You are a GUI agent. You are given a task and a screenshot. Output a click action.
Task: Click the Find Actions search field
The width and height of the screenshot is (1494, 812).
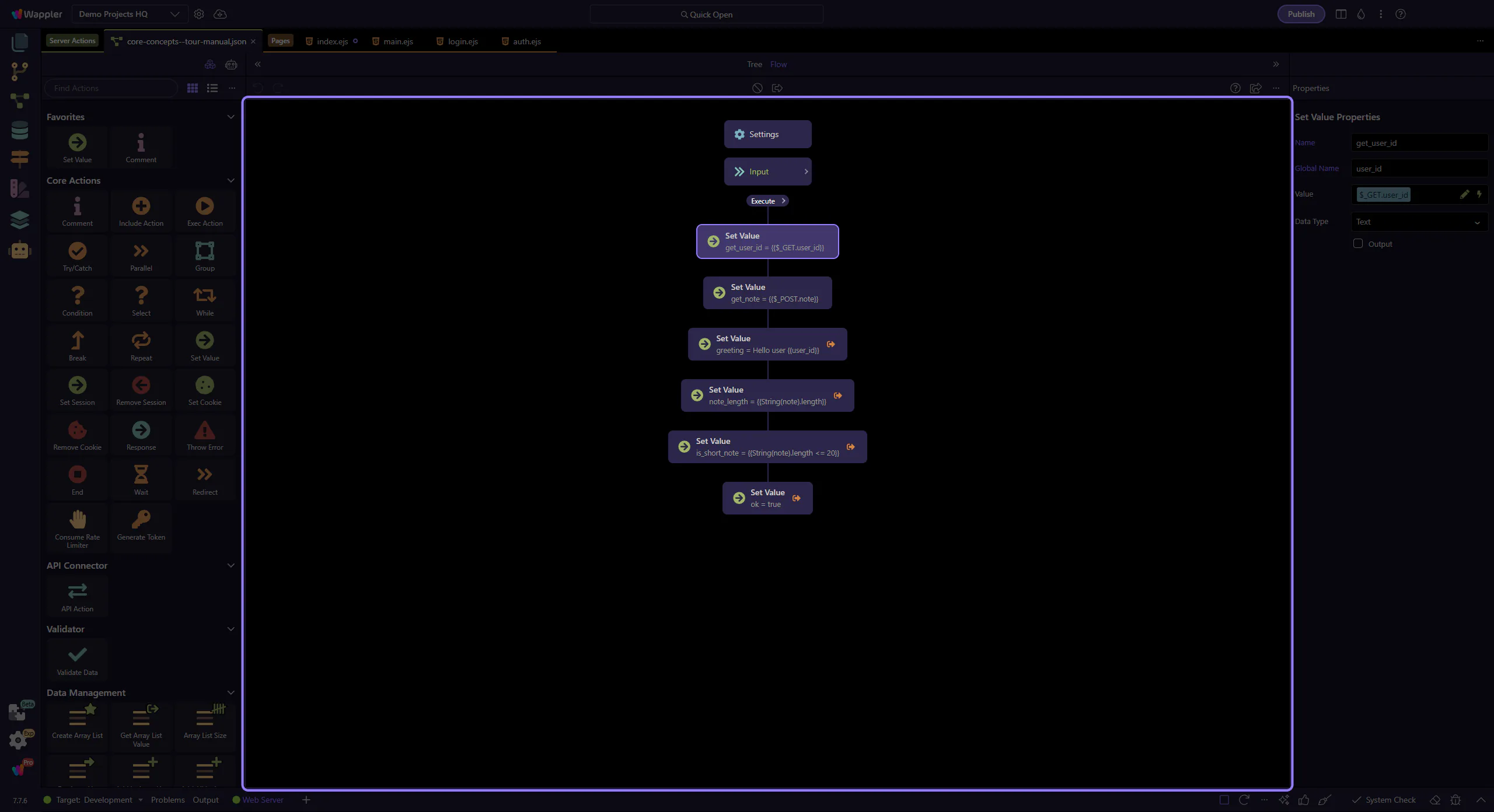111,88
